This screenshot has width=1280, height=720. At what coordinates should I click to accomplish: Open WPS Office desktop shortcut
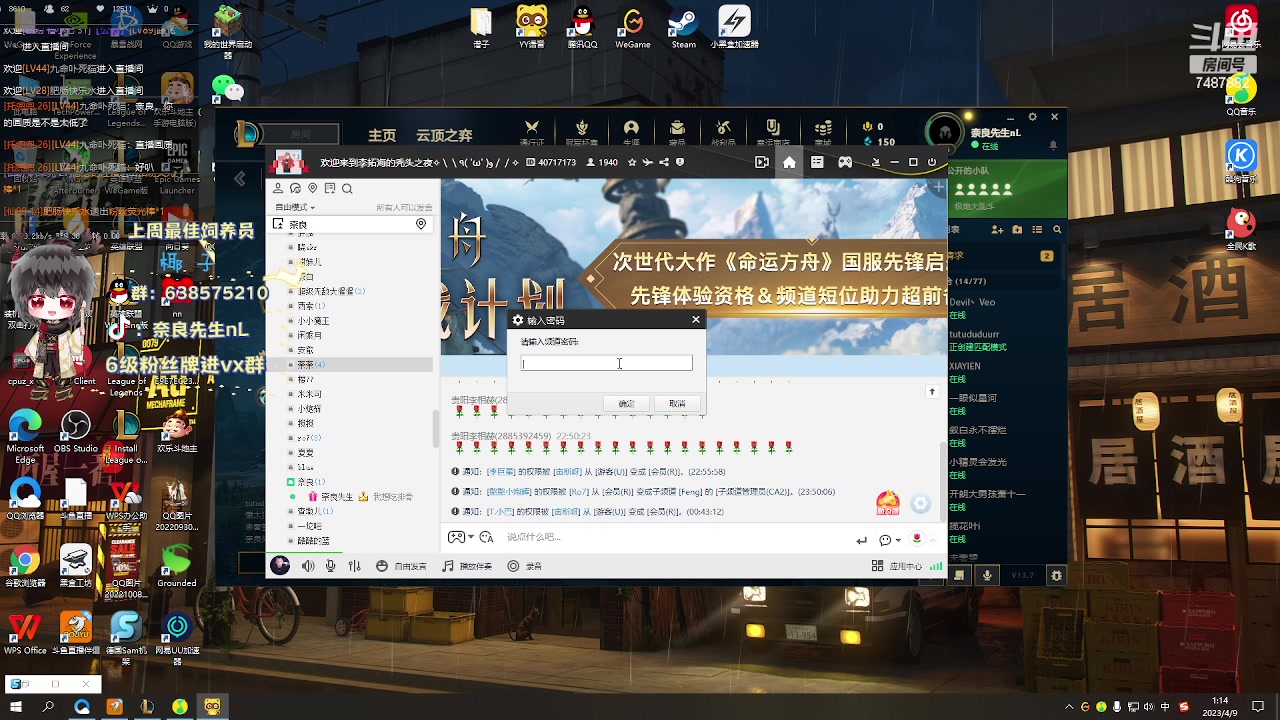[25, 633]
